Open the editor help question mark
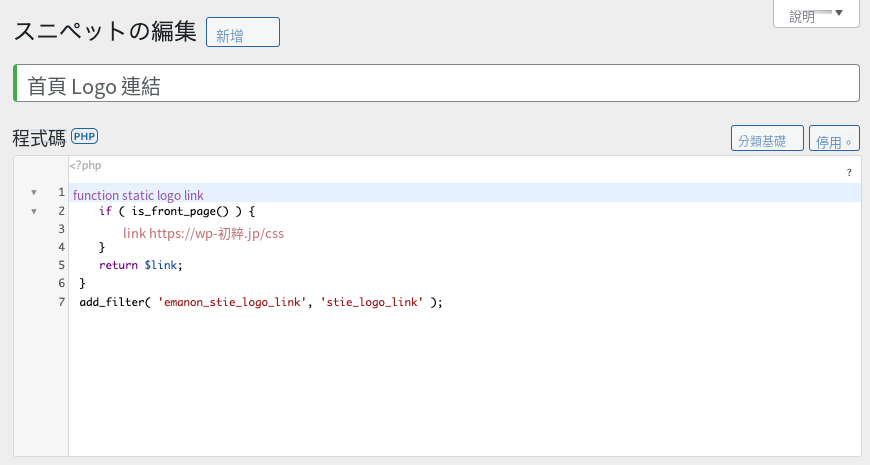 click(849, 173)
